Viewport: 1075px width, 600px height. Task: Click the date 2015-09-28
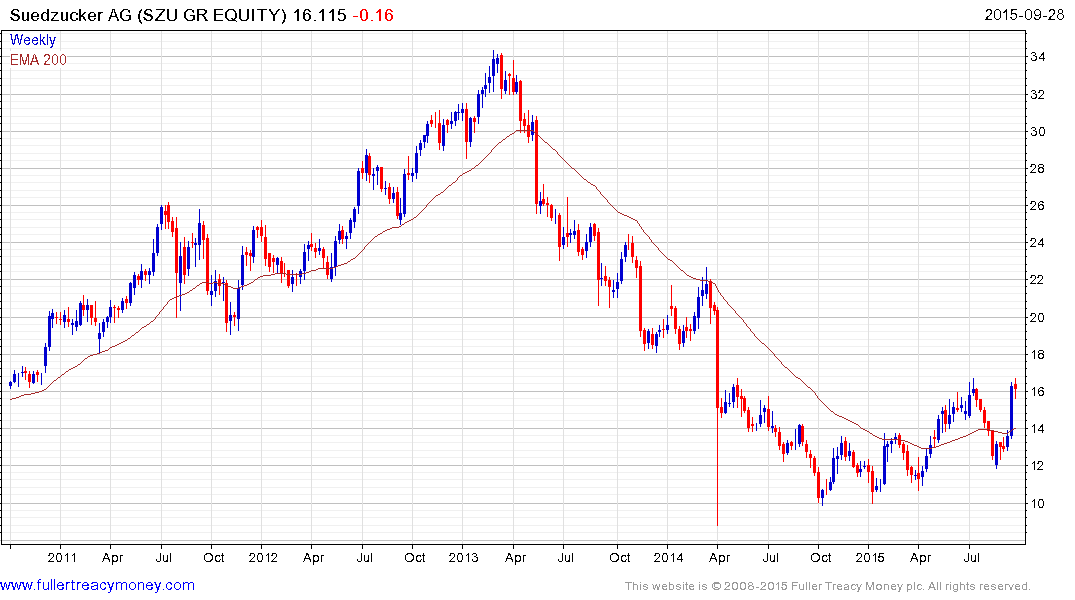(x=1024, y=14)
